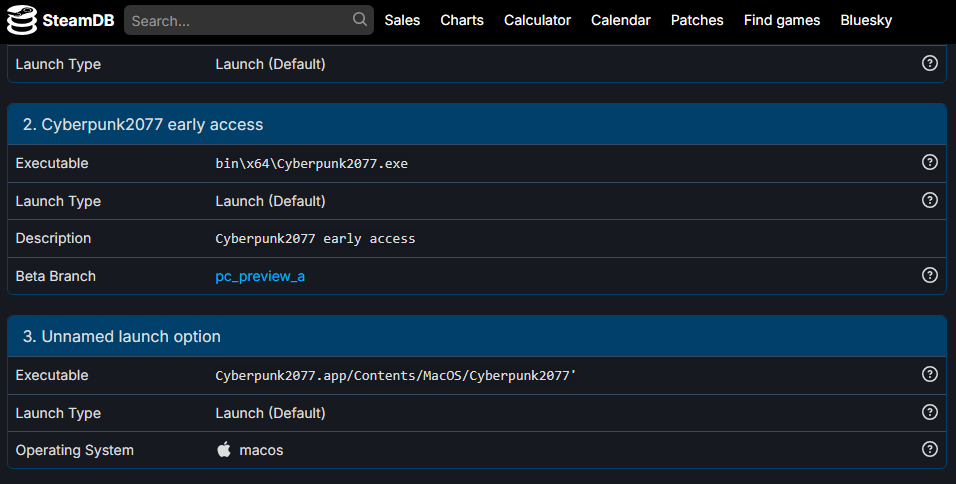Image resolution: width=956 pixels, height=484 pixels.
Task: Open the Find games page
Action: click(782, 20)
